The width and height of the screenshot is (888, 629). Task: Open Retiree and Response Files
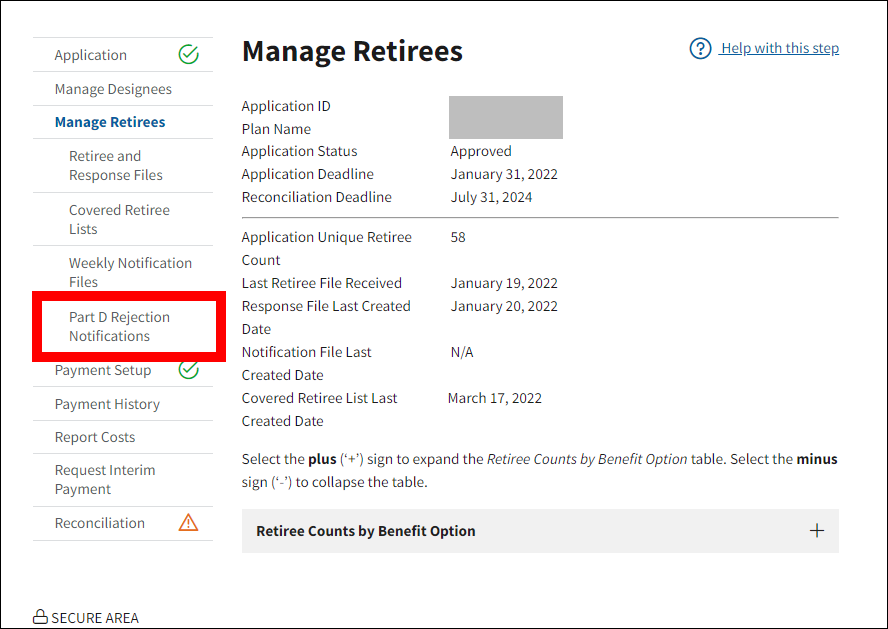coord(116,165)
